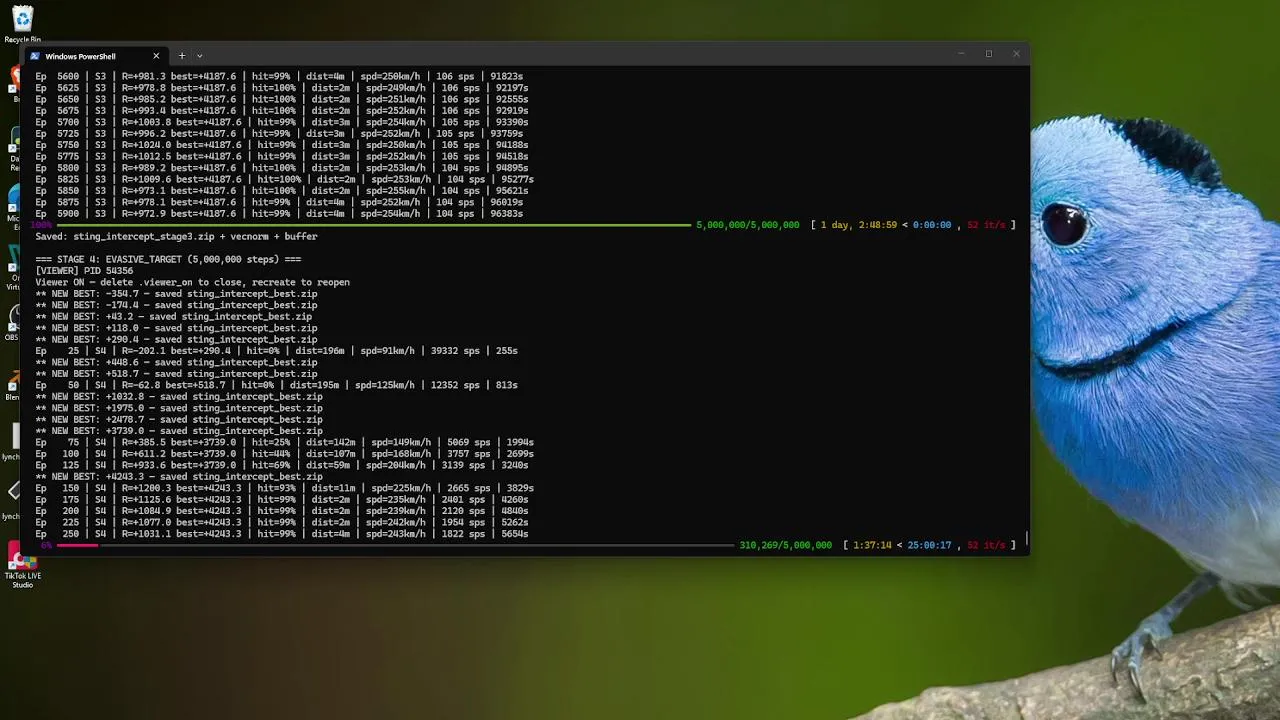Open a new terminal tab with plus
Screen dimensions: 1280x720
(x=181, y=56)
